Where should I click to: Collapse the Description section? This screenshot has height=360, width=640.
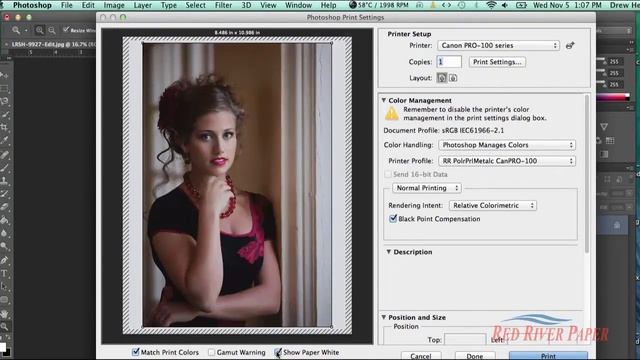tap(389, 252)
